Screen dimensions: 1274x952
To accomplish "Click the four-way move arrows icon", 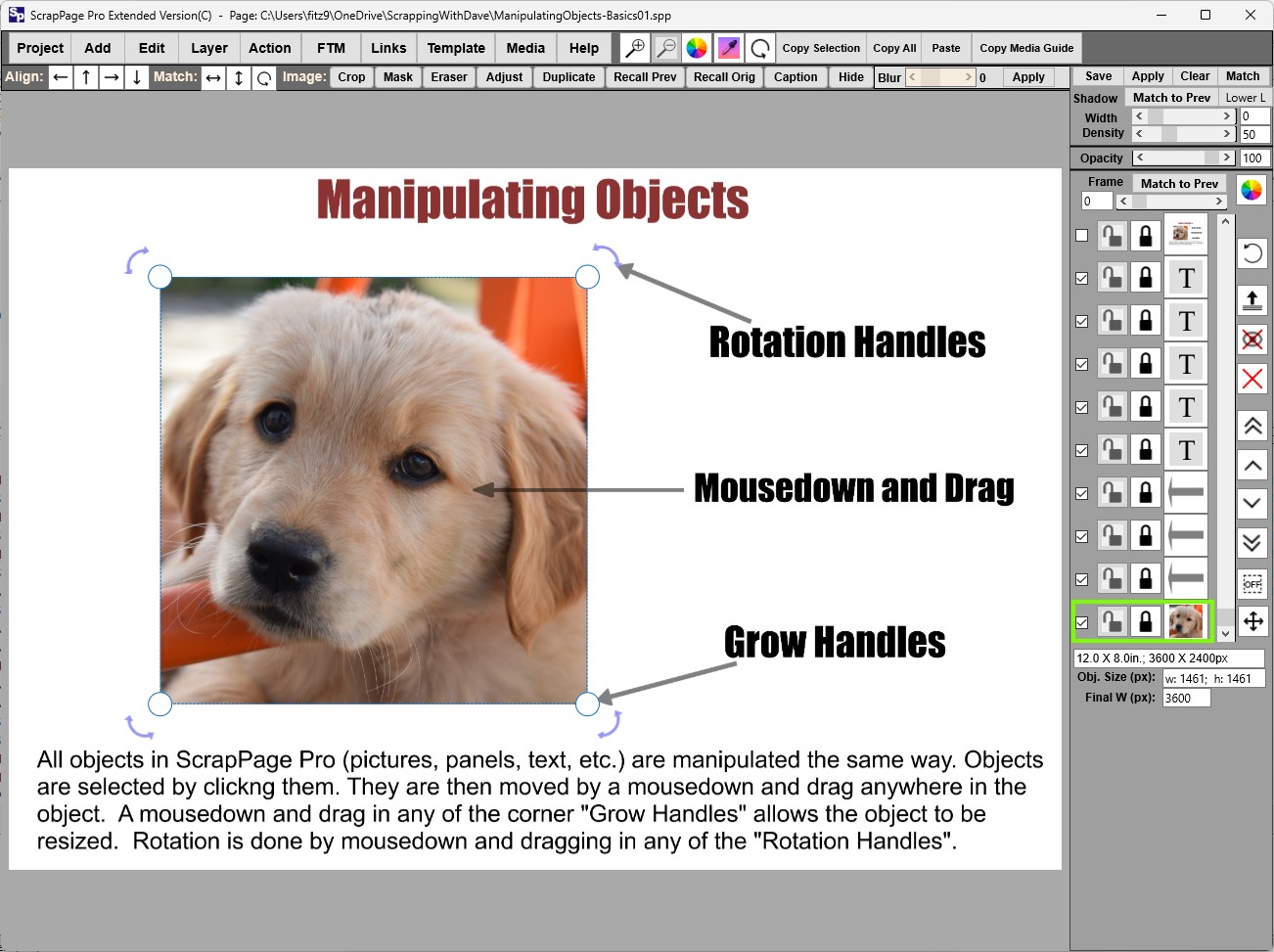I will [1252, 621].
